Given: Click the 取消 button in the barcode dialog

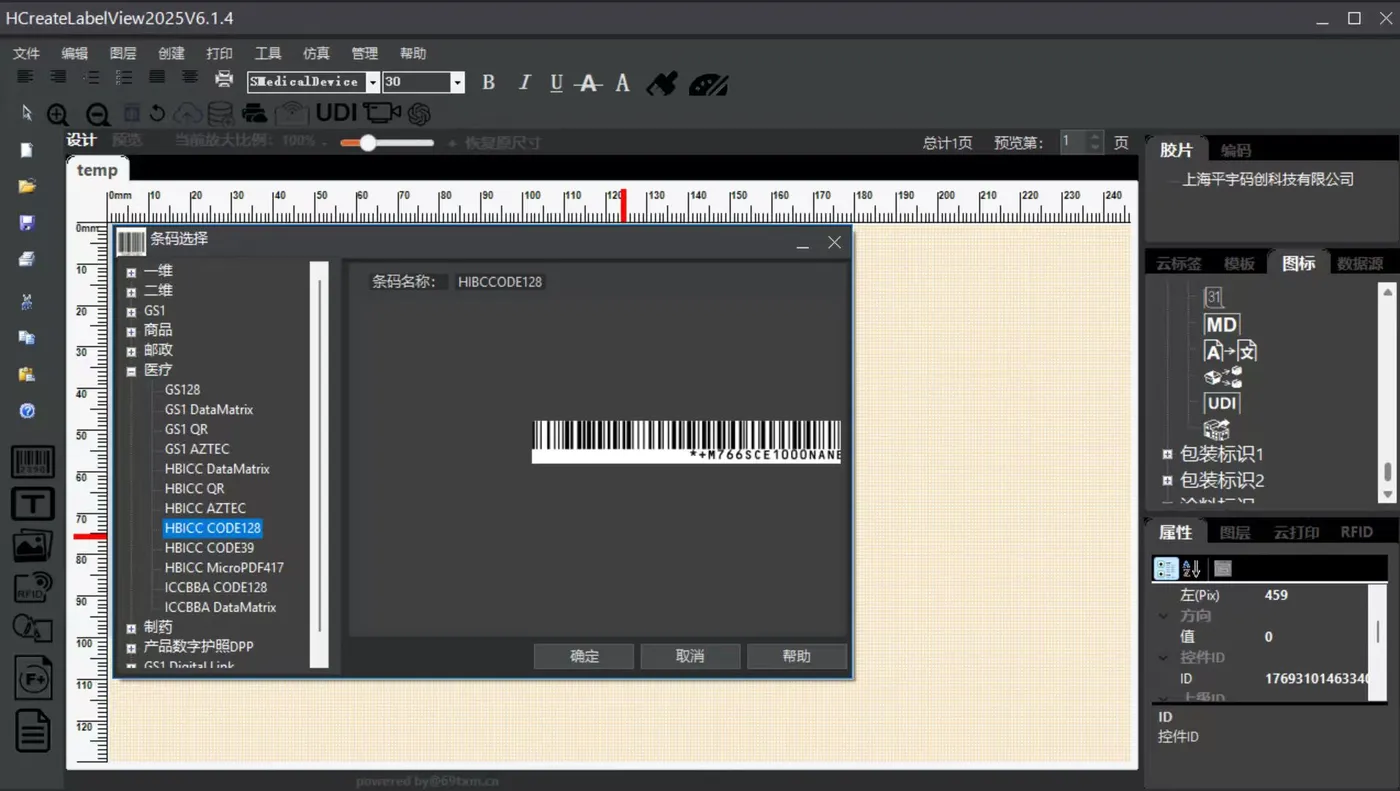Looking at the screenshot, I should click(x=690, y=656).
